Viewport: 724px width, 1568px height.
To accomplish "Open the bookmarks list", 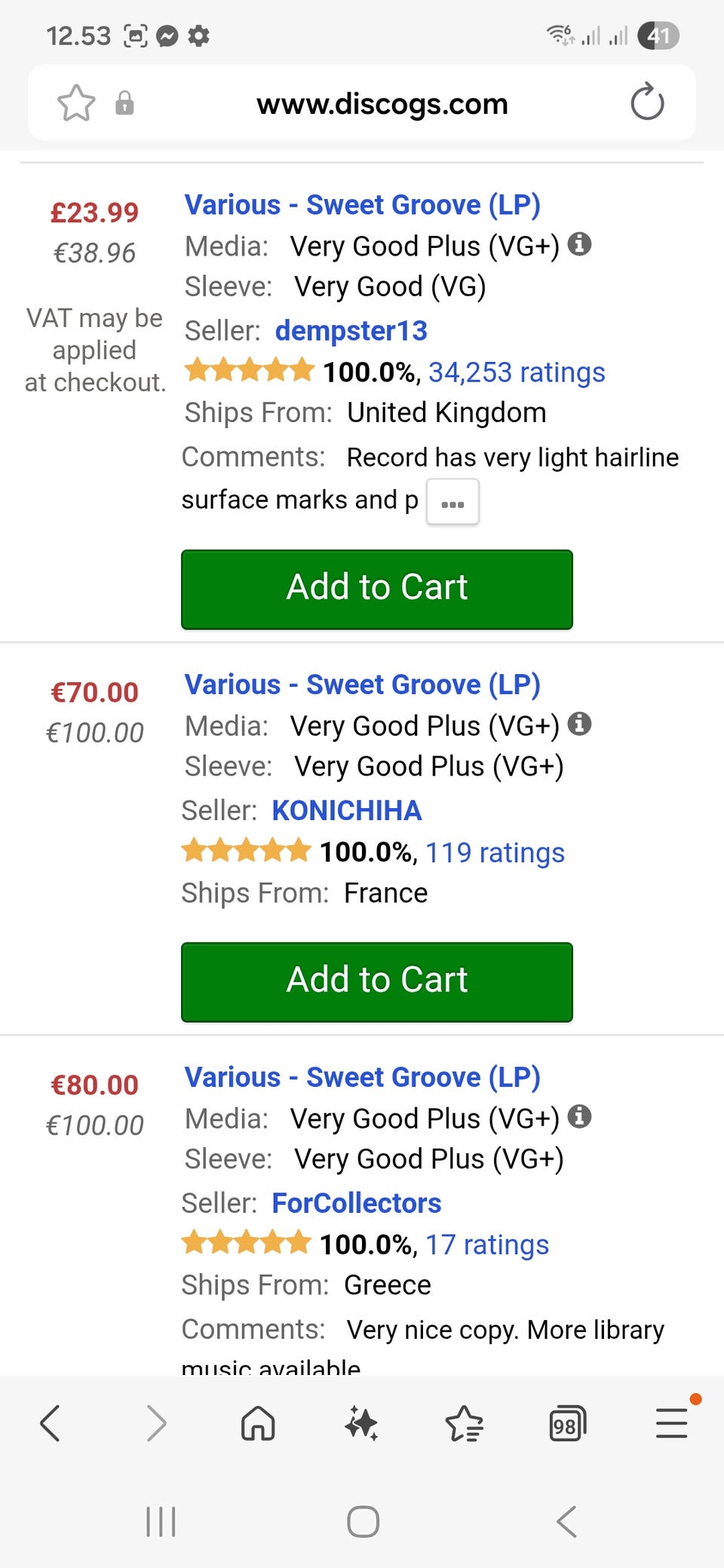I will coord(464,1423).
